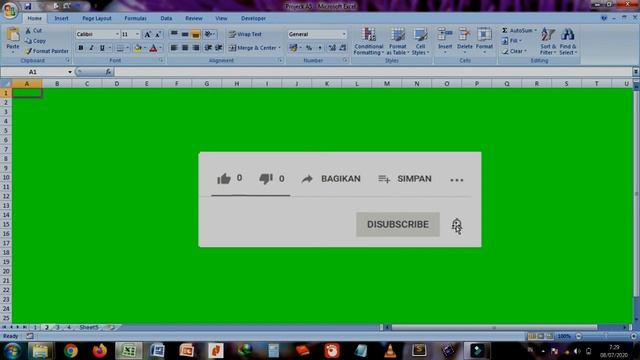
Task: Open Find & Select menu
Action: point(568,41)
